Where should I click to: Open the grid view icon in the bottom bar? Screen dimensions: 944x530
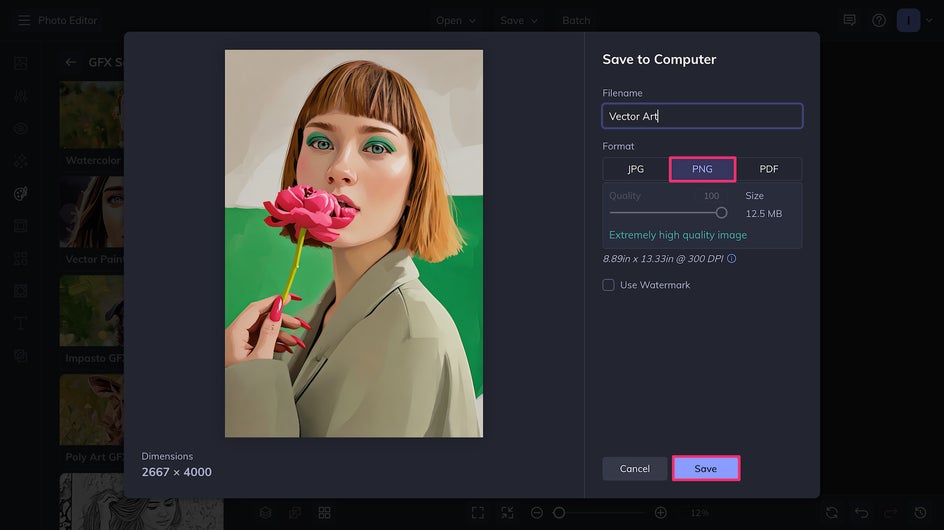coord(324,513)
